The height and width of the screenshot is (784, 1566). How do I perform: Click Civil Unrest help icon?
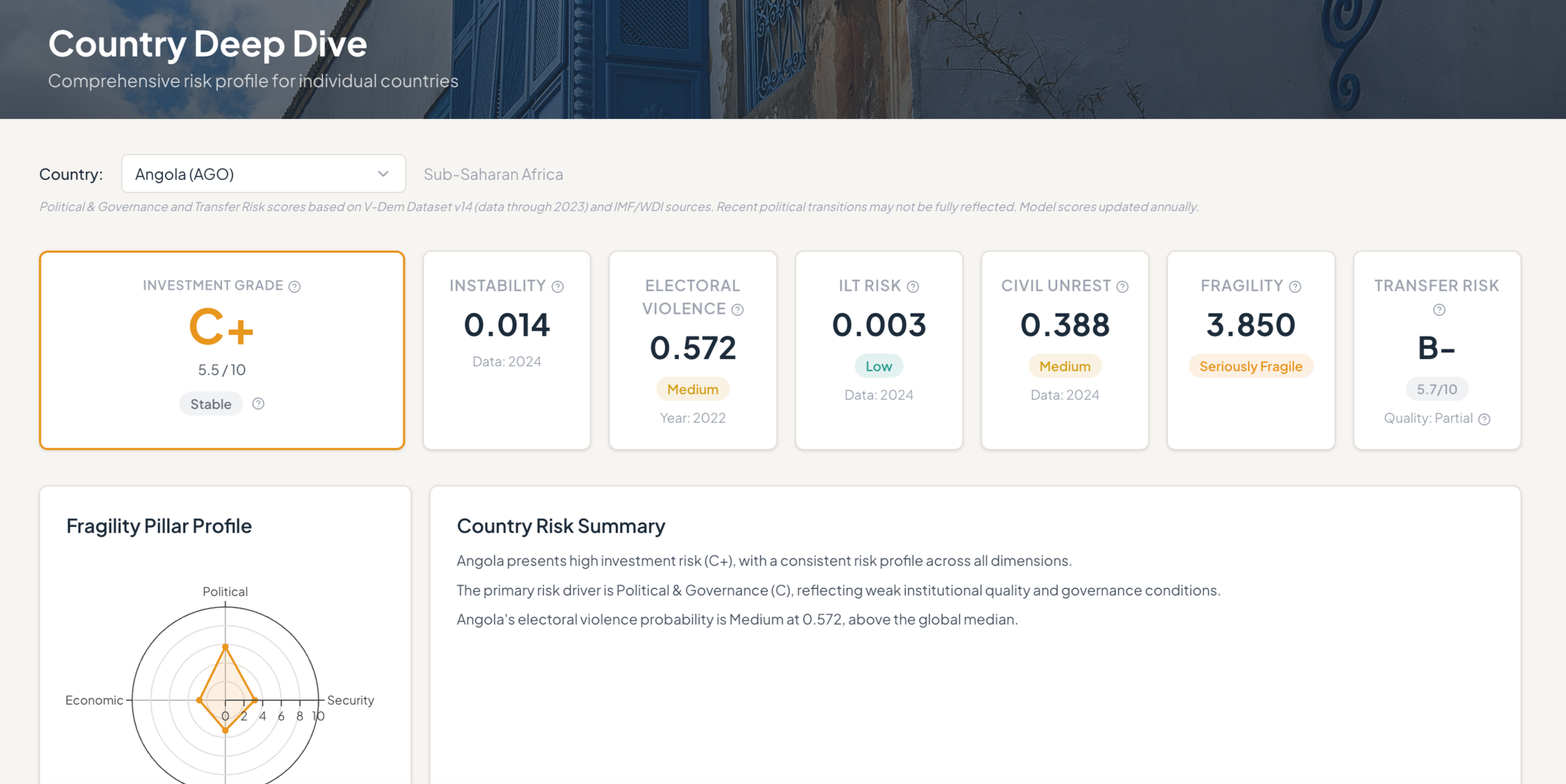1122,287
